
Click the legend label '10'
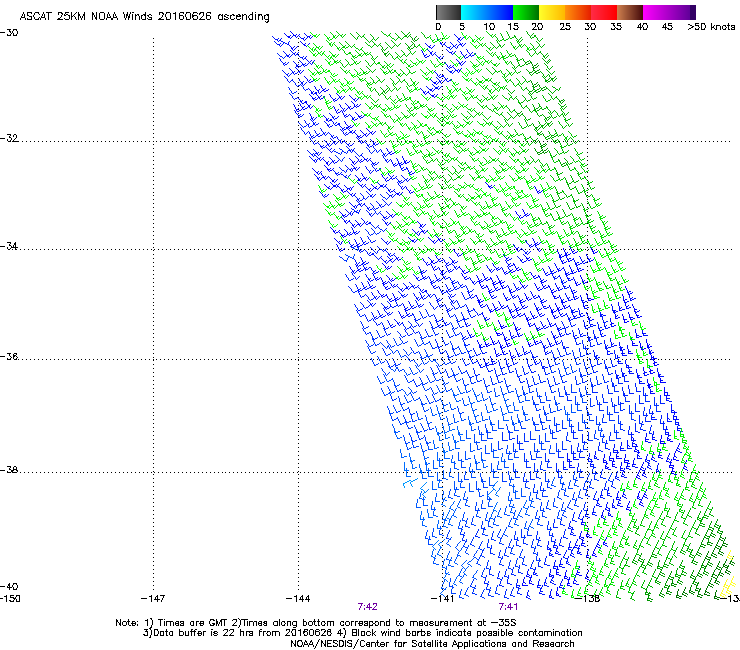489,27
